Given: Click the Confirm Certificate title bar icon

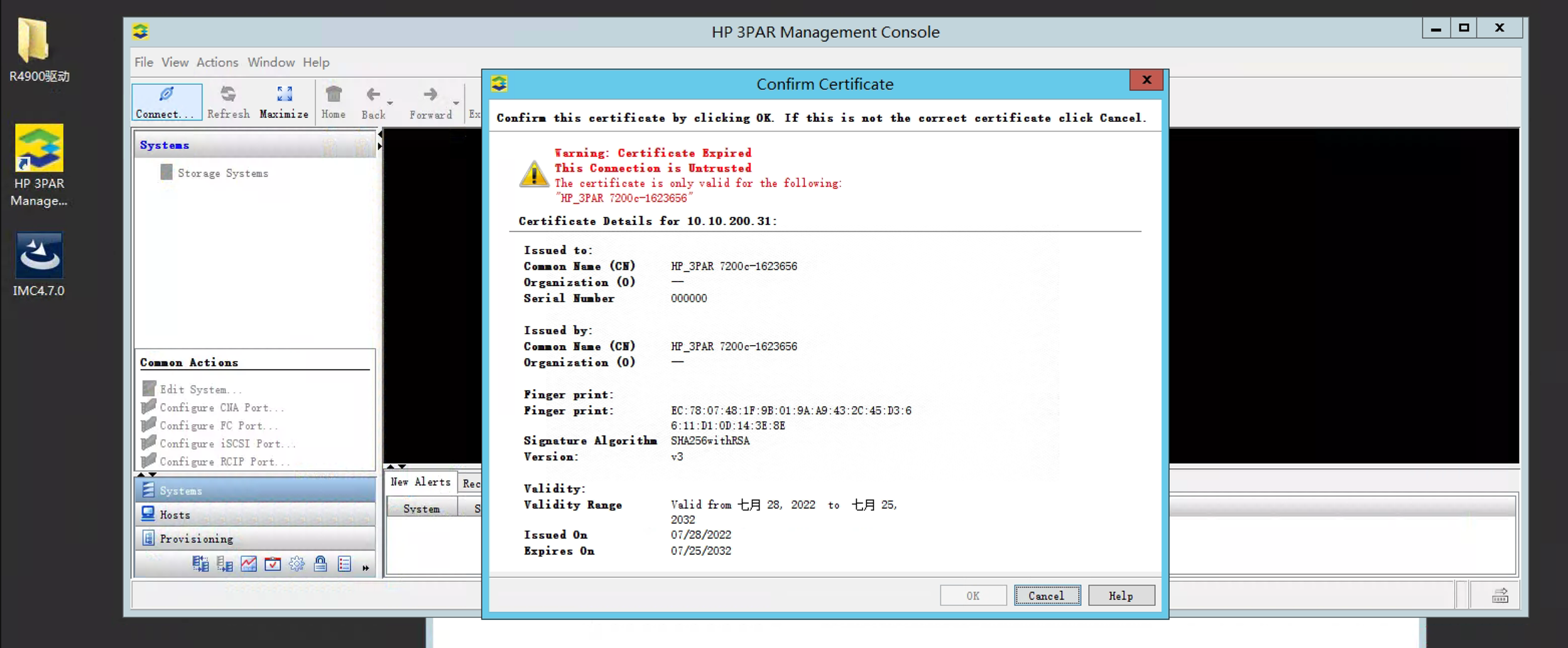Looking at the screenshot, I should pyautogui.click(x=499, y=84).
